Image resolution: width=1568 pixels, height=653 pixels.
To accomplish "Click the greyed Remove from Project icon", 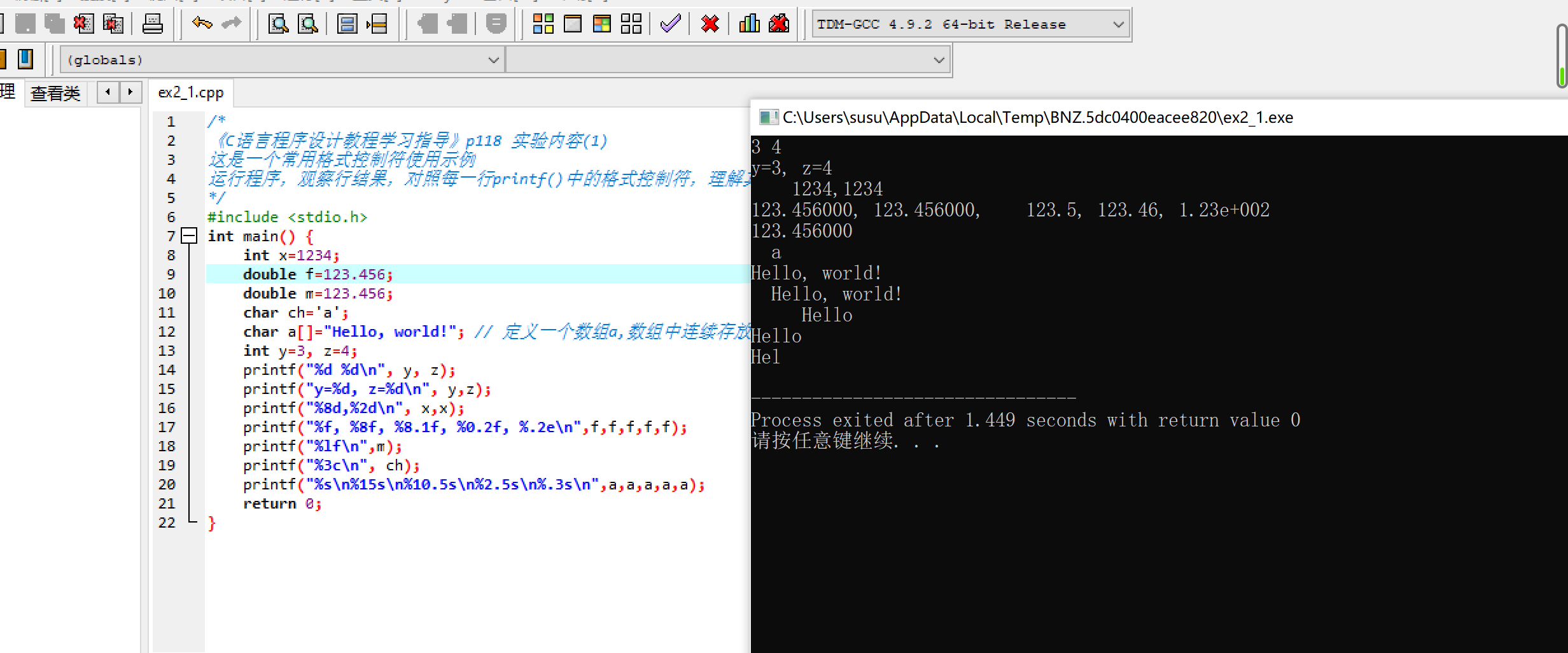I will [456, 24].
